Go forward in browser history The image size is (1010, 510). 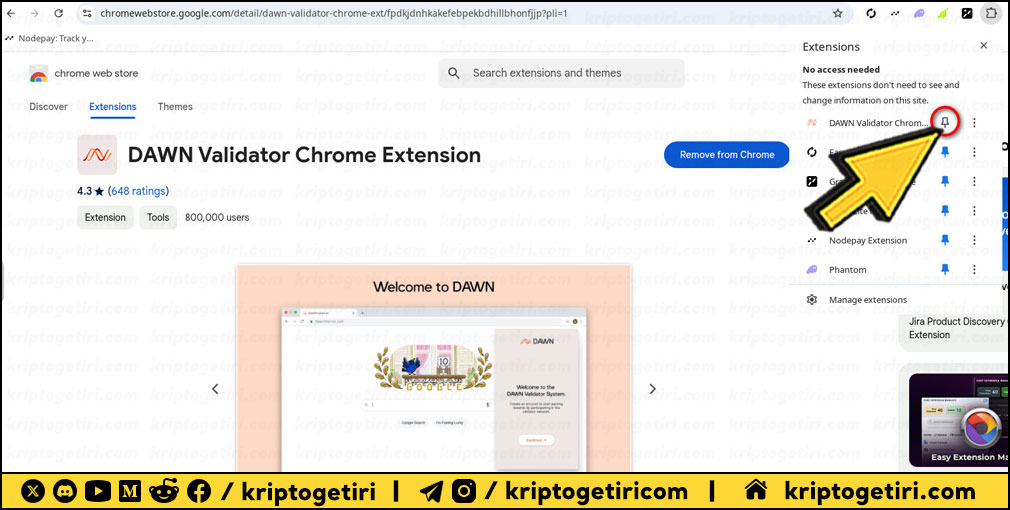pos(34,13)
